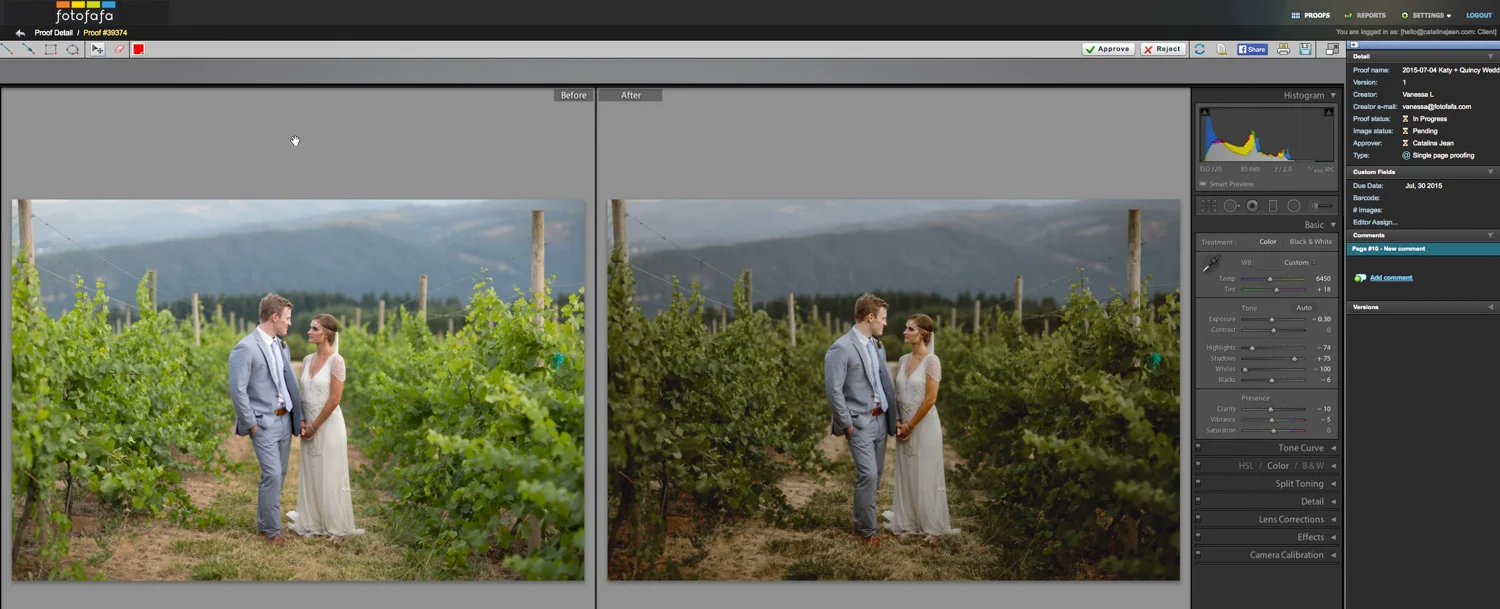This screenshot has width=1500, height=609.
Task: Select the graduated filter tool
Action: coord(1273,206)
